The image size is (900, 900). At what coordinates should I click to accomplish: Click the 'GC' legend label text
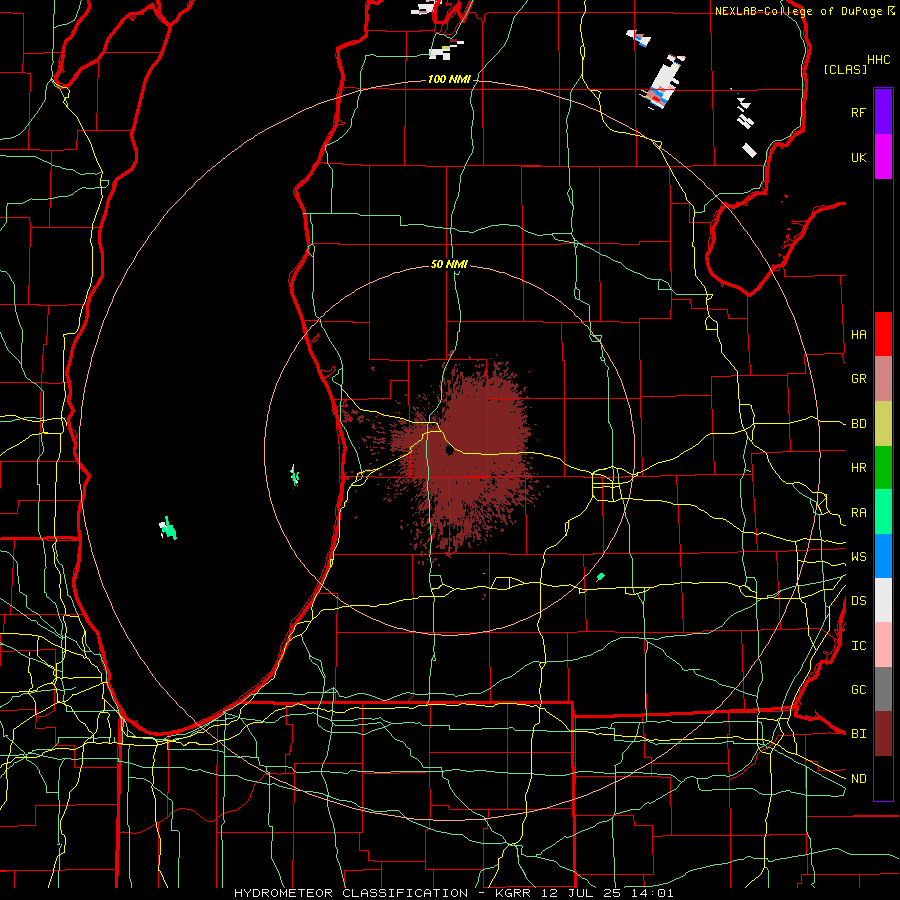pyautogui.click(x=858, y=690)
